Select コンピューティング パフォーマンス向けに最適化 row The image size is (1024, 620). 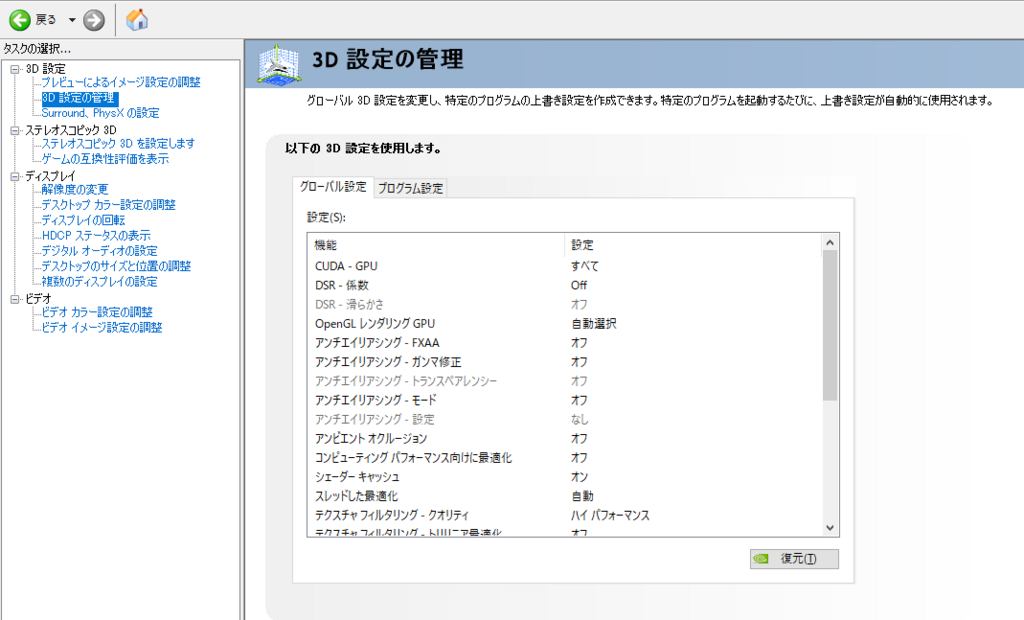pos(564,458)
